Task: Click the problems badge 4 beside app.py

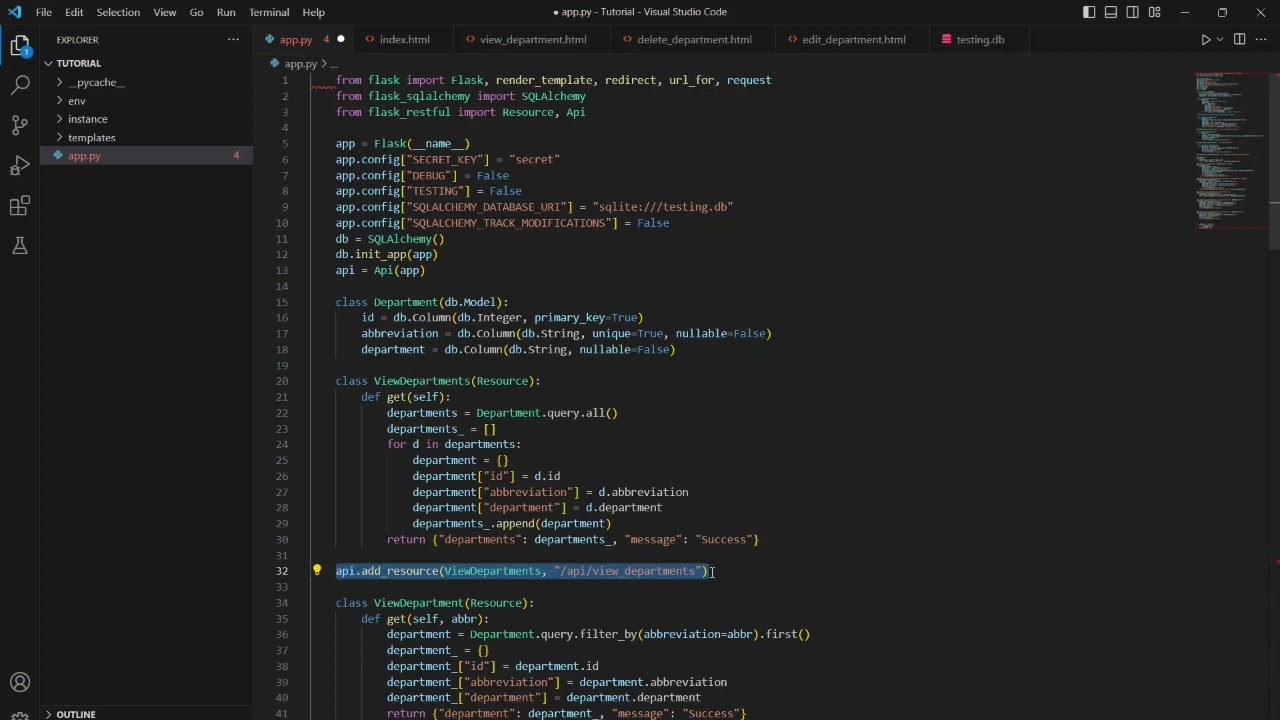Action: click(236, 156)
